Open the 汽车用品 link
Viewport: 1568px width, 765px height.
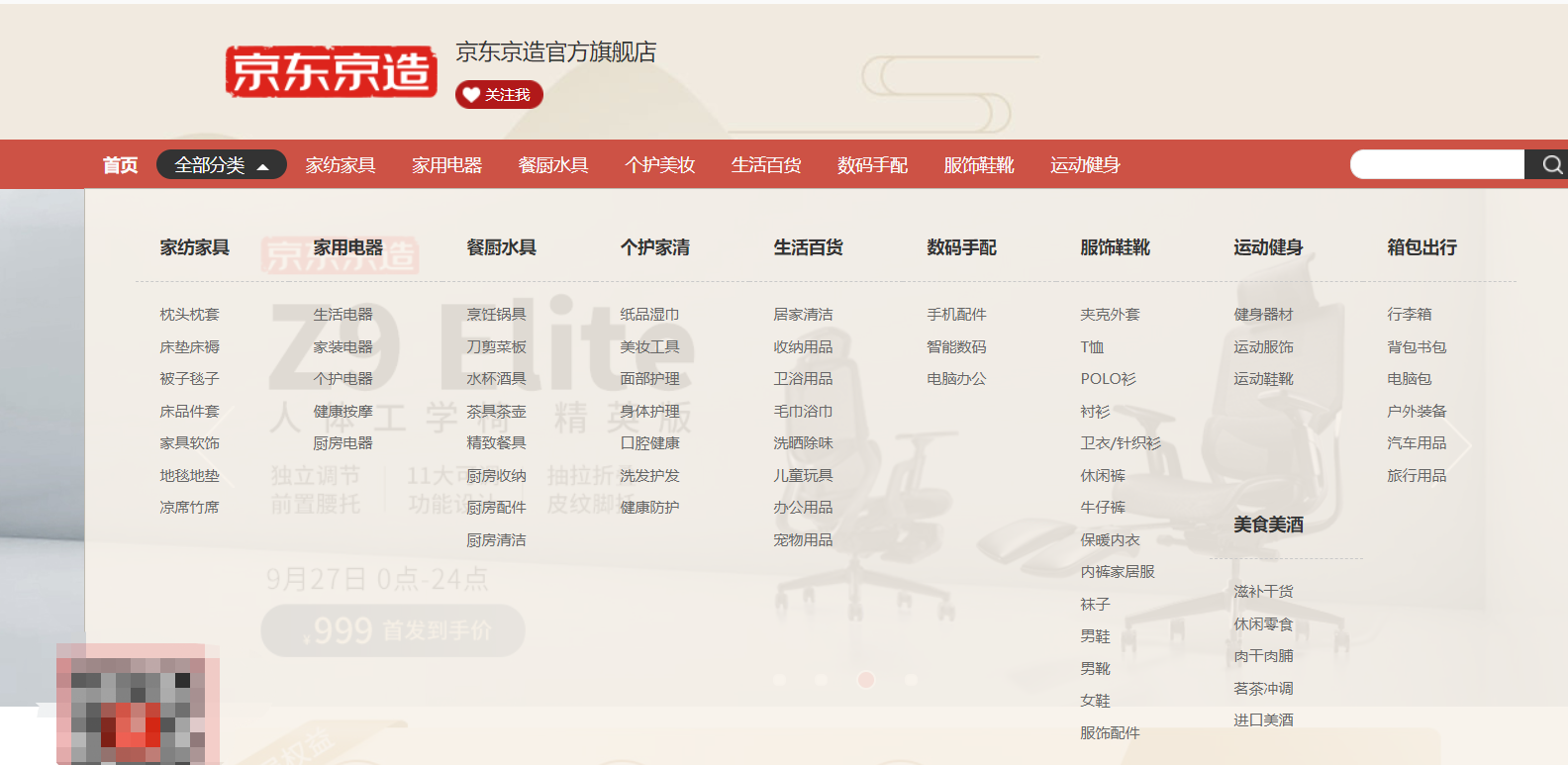(x=1418, y=443)
